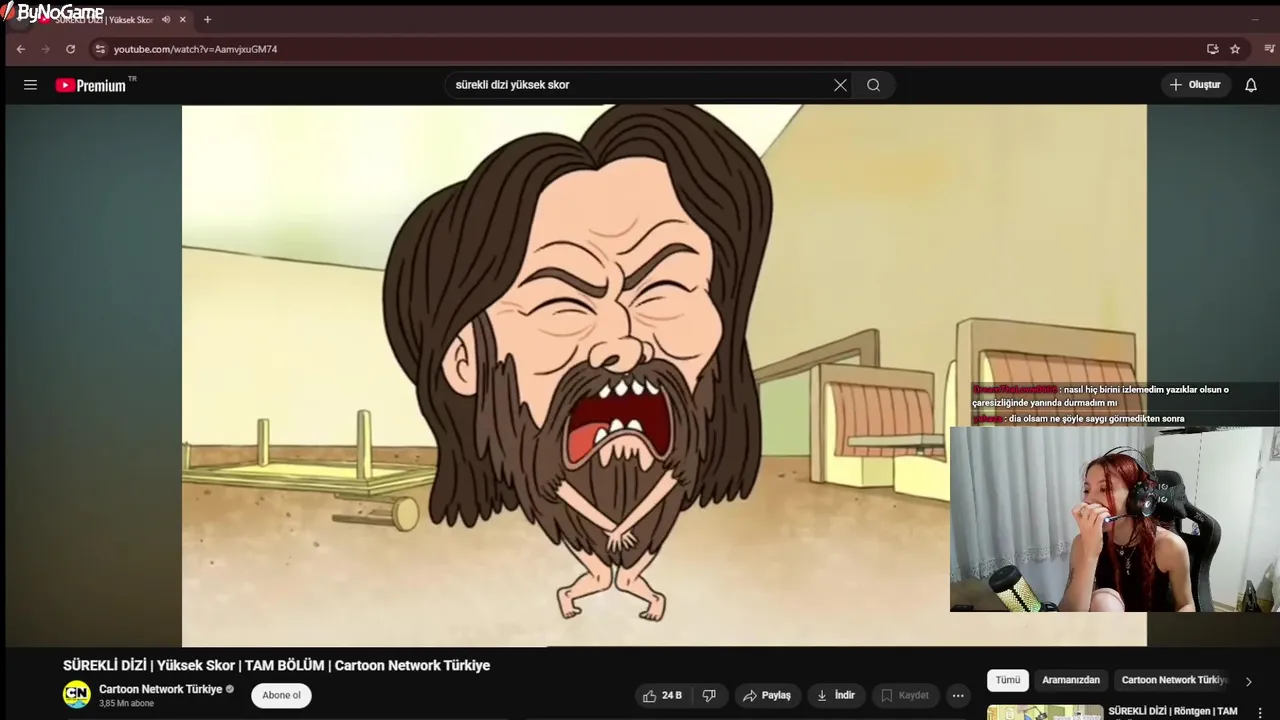Open the Röntgen recommended video thumbnail
This screenshot has width=1280, height=720.
point(1045,713)
